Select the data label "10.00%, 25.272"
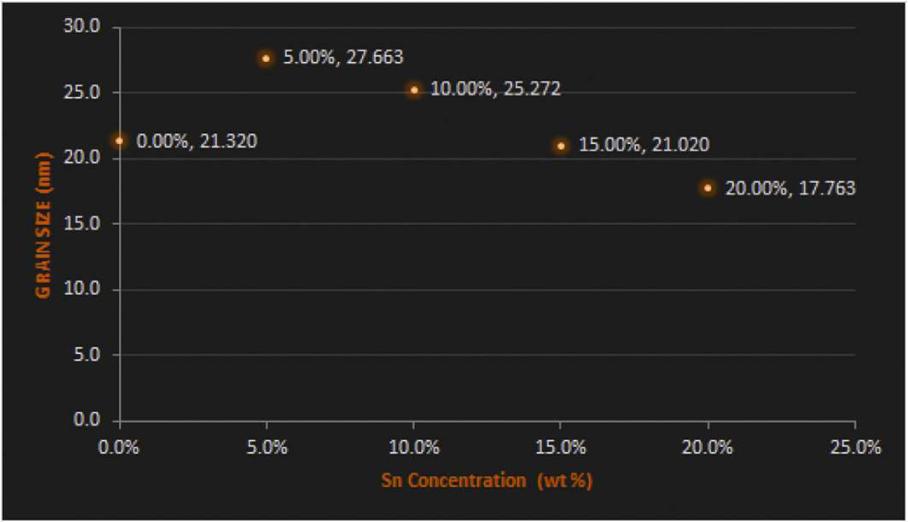 coord(496,90)
